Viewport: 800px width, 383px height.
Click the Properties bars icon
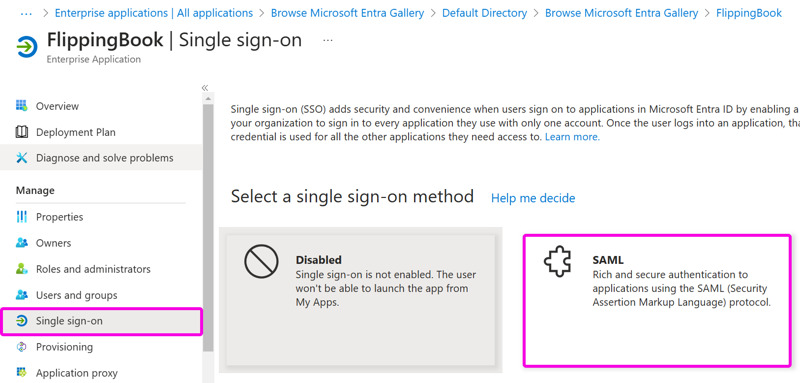coord(21,217)
